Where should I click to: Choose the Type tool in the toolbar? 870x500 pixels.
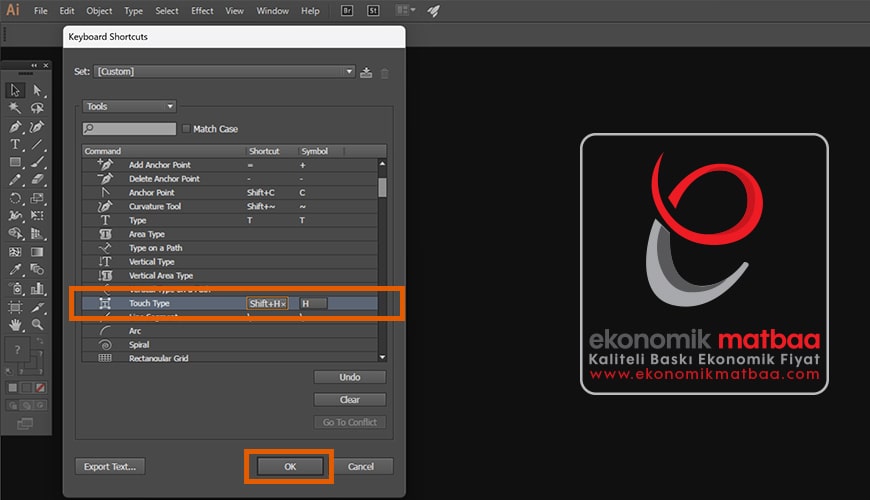15,144
